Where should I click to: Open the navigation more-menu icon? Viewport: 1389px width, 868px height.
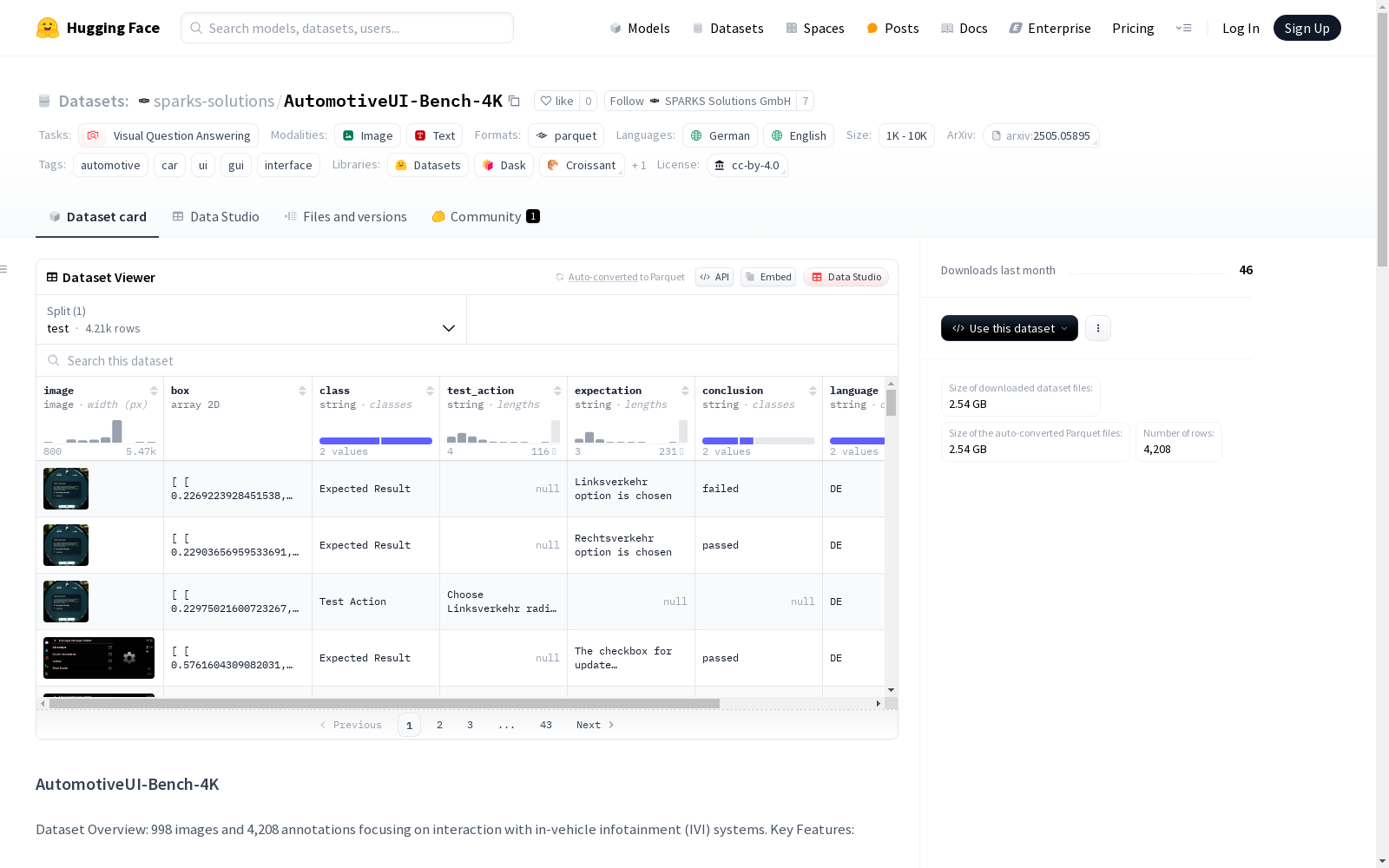click(1183, 28)
